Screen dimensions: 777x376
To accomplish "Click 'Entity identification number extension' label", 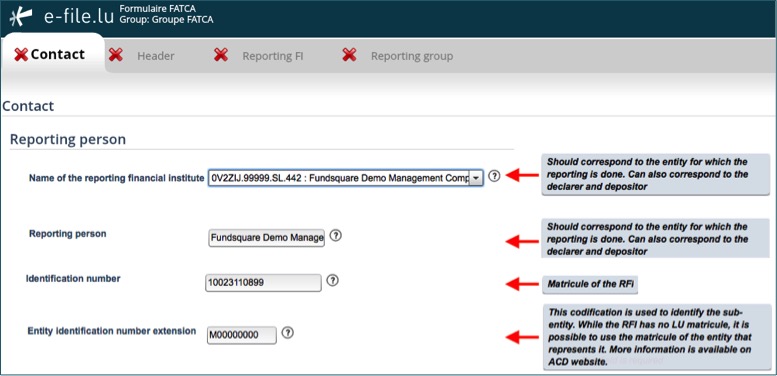I will 112,331.
